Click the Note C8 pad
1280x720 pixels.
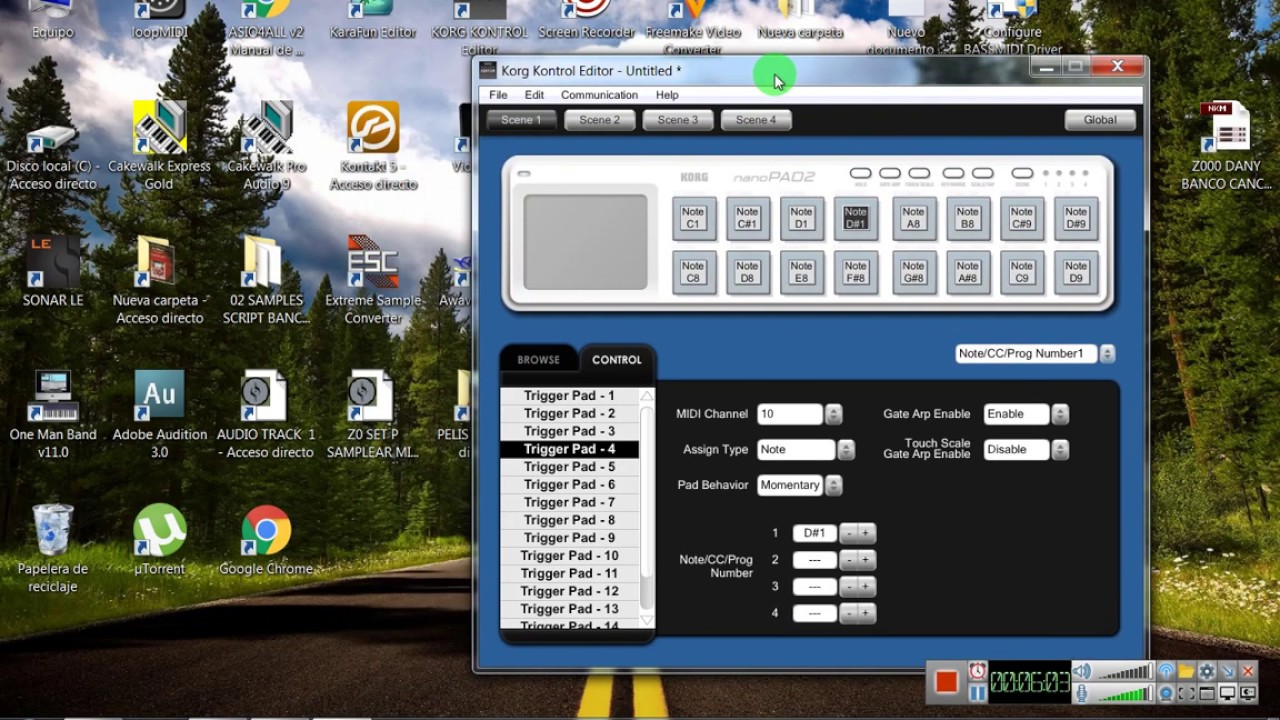point(693,272)
